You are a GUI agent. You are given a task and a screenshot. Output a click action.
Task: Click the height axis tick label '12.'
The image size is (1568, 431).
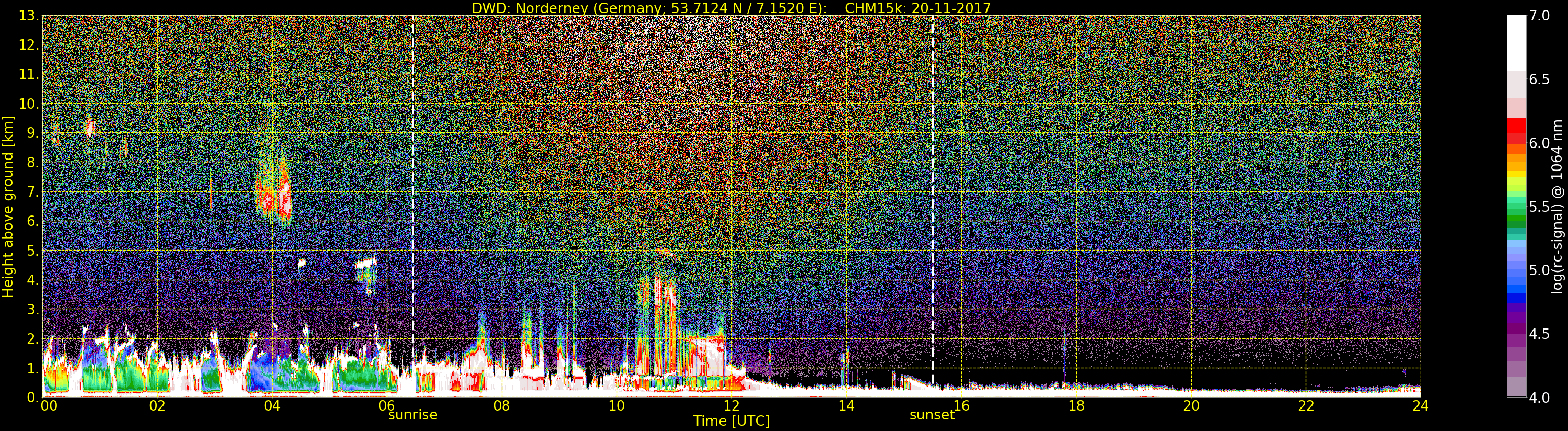[29, 45]
